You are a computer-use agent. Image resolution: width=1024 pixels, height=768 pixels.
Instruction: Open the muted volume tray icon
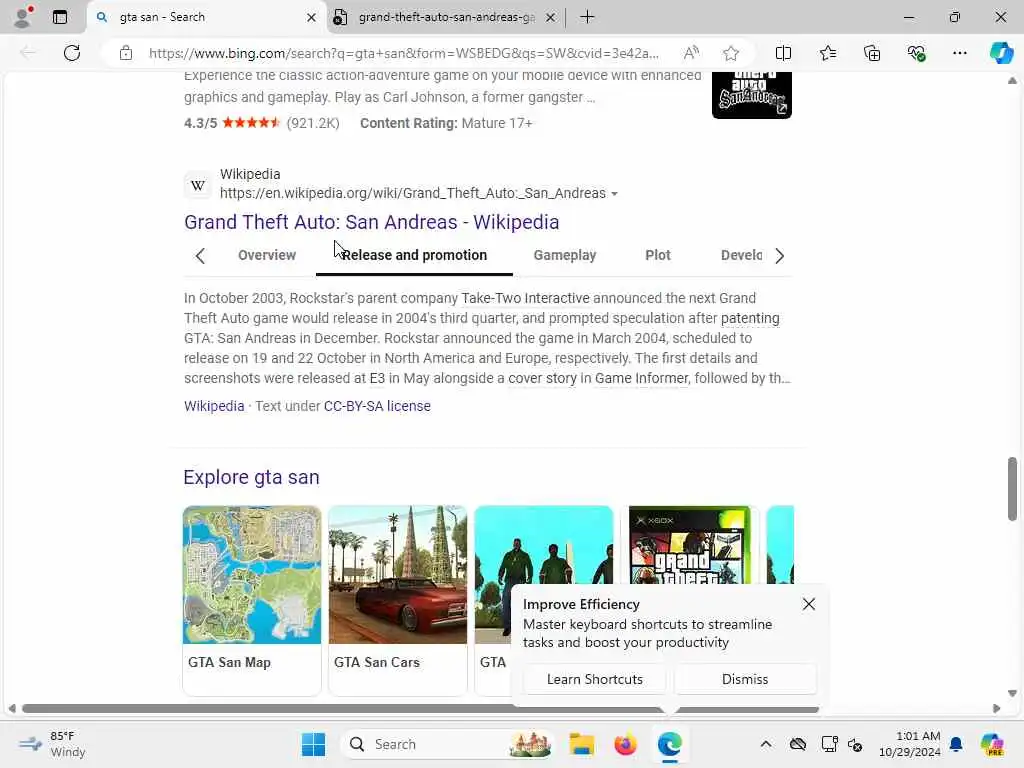coord(855,744)
